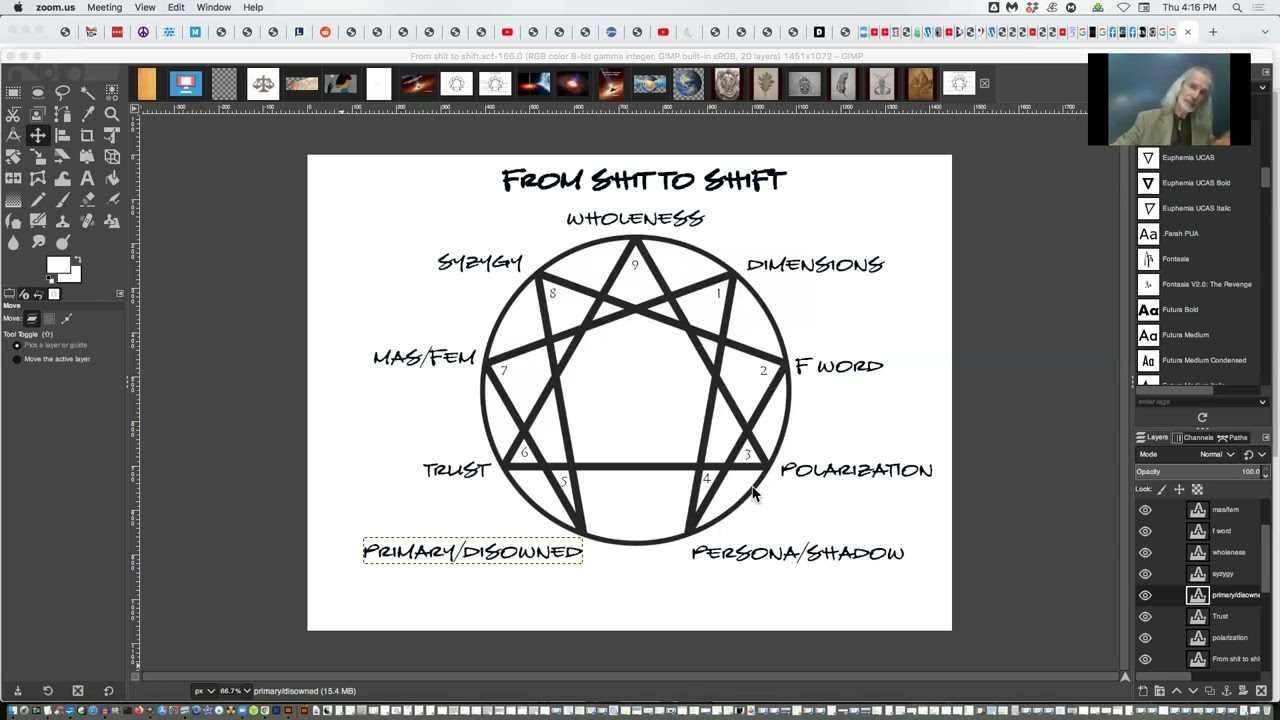1280x720 pixels.
Task: Select the Smudge tool
Action: pos(37,242)
